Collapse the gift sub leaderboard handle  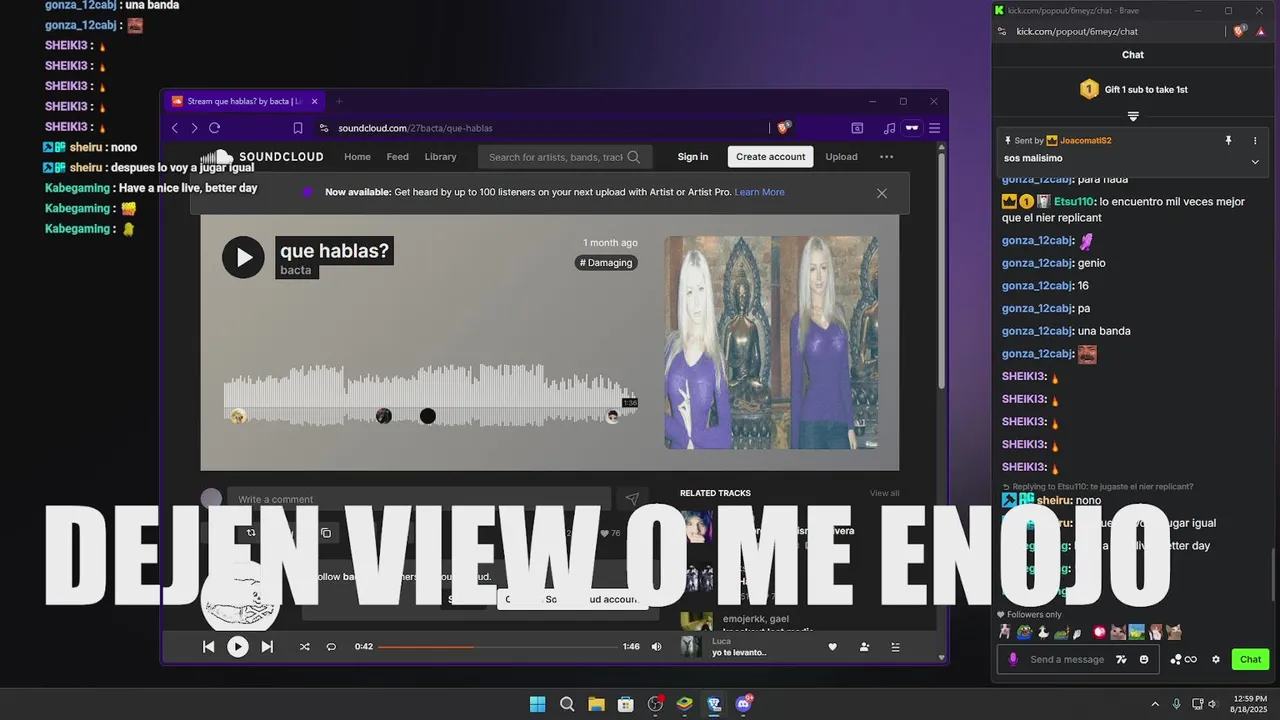tap(1133, 117)
